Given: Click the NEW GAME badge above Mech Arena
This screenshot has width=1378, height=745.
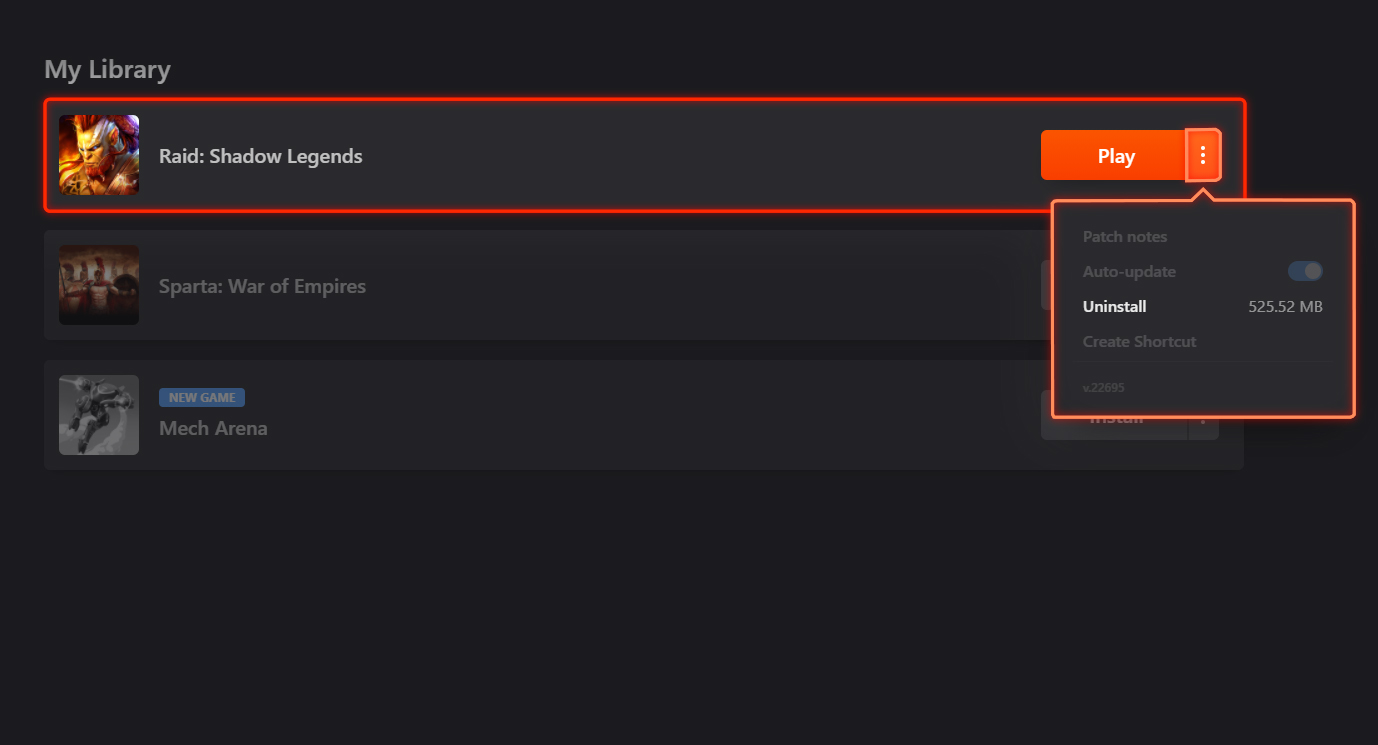Looking at the screenshot, I should tap(202, 397).
